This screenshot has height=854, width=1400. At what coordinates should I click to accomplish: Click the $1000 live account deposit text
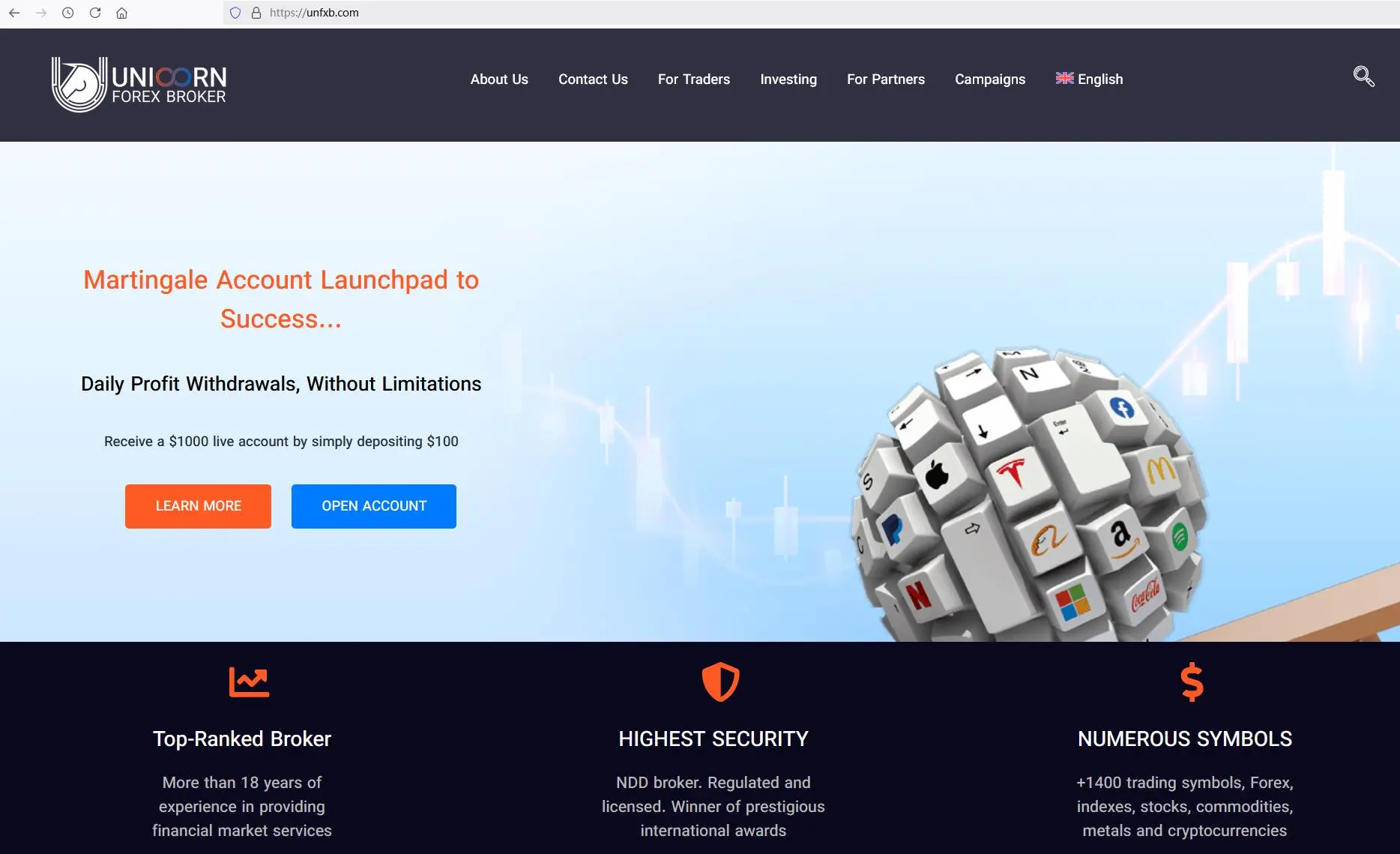click(281, 442)
